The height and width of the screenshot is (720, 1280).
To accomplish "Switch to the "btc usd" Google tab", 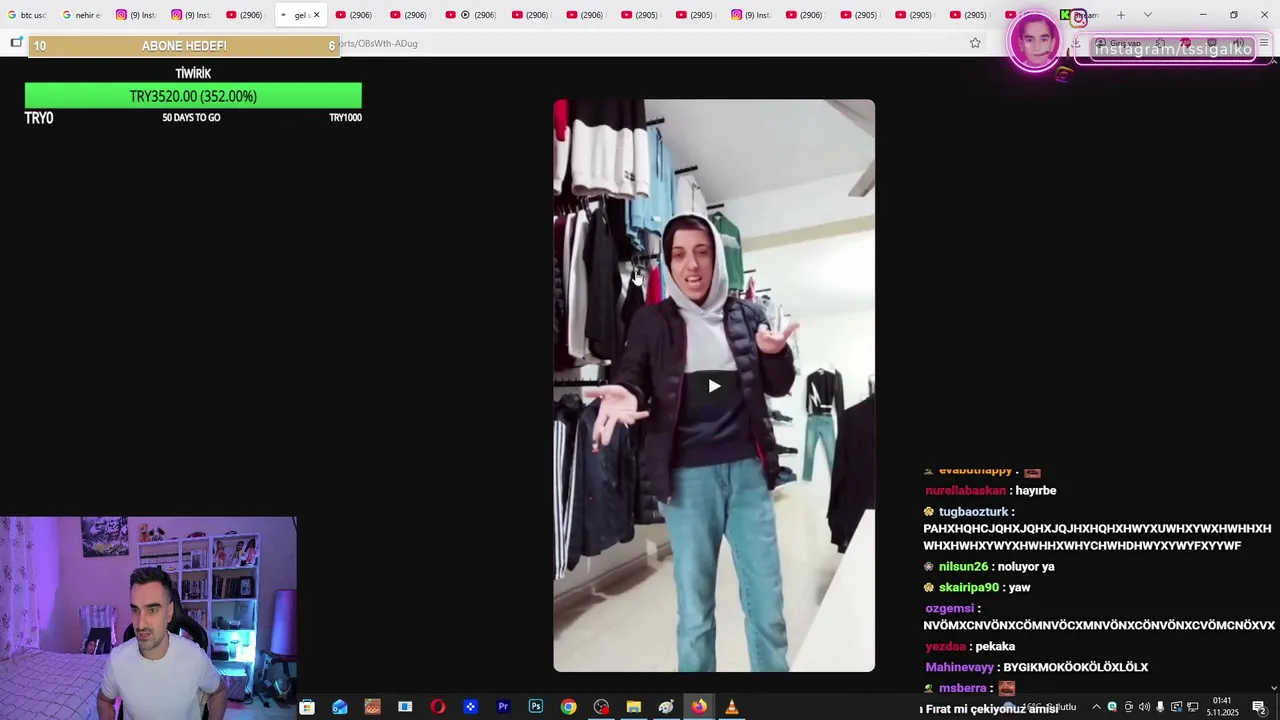I will pos(27,15).
